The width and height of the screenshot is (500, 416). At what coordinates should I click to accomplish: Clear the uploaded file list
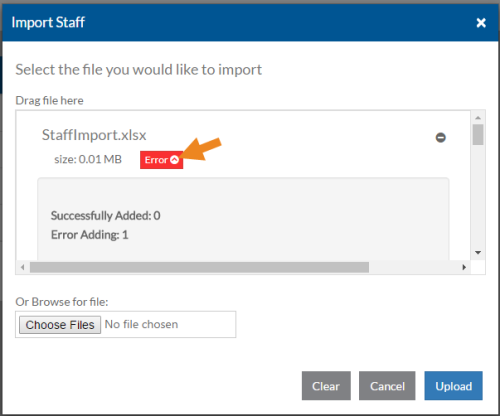pos(326,386)
